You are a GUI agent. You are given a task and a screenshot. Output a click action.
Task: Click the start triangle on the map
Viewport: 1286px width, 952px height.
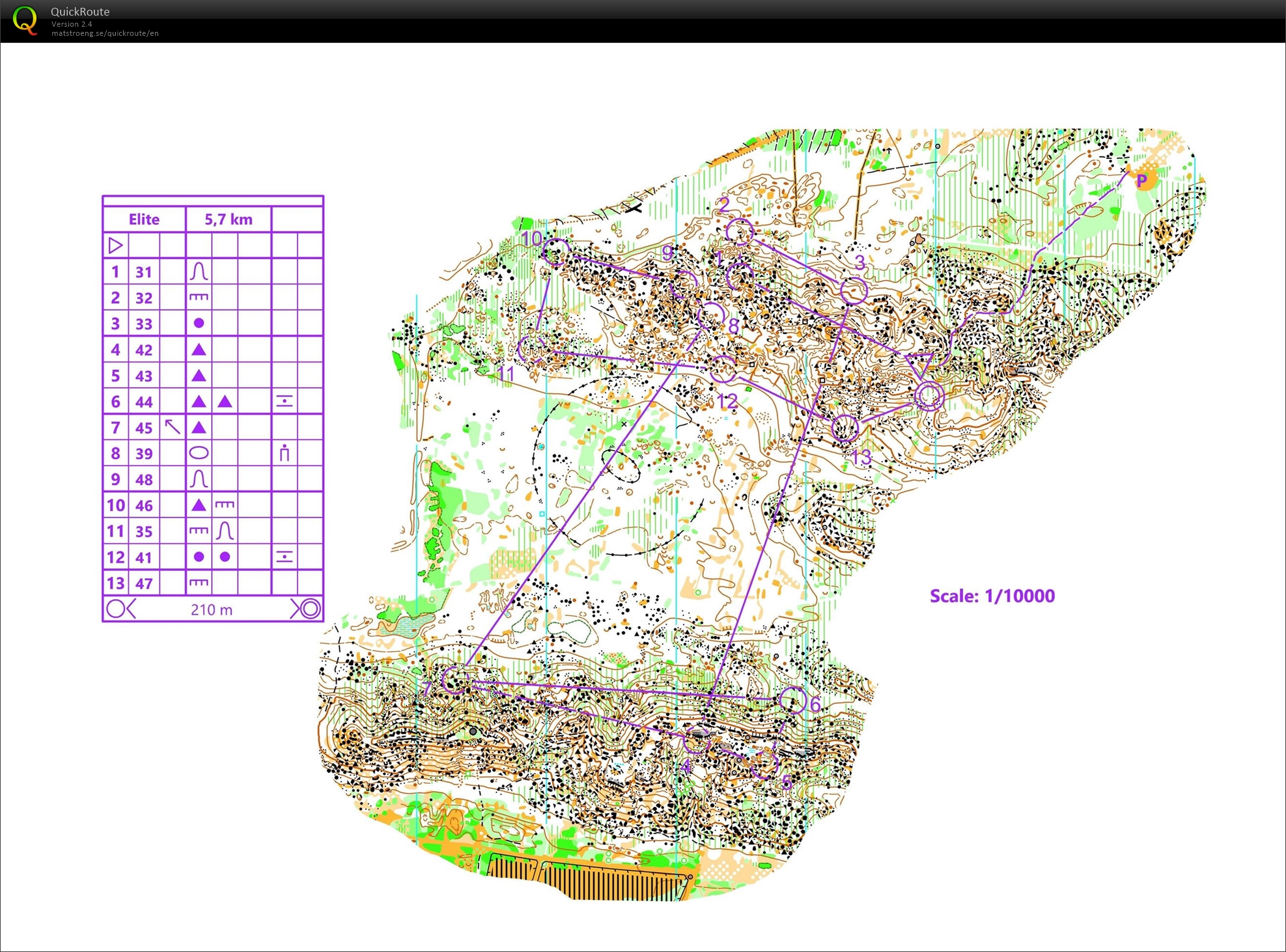tap(919, 364)
